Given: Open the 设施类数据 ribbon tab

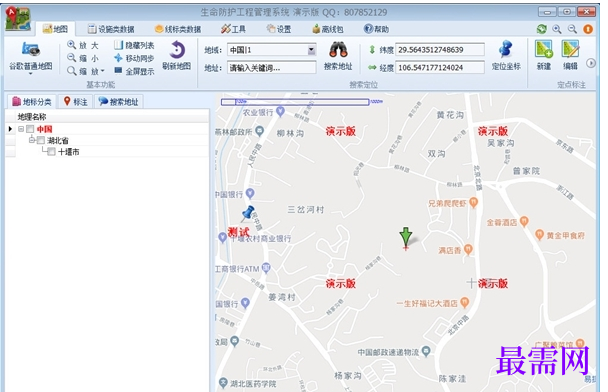Looking at the screenshot, I should tap(111, 29).
